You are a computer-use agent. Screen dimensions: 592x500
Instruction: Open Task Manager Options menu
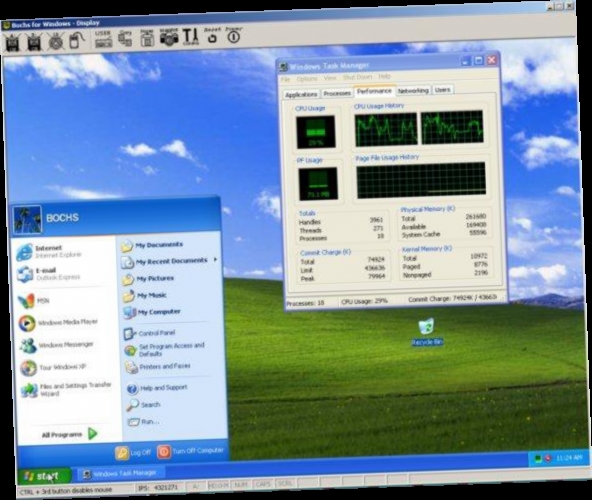click(x=307, y=79)
